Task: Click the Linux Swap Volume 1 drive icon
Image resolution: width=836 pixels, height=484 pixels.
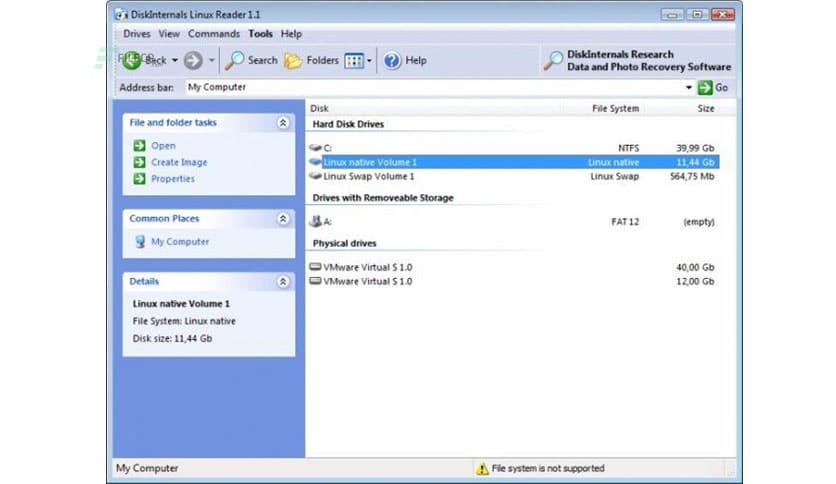Action: coord(315,176)
